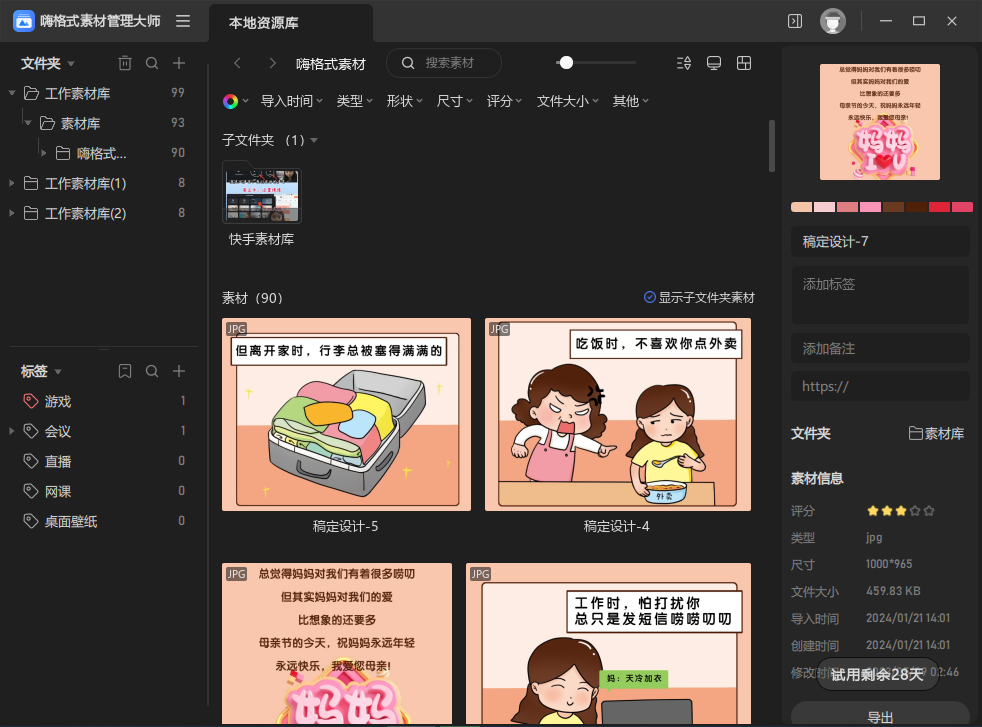Set rating to one star
Screen dimensions: 982x727
(x=872, y=511)
